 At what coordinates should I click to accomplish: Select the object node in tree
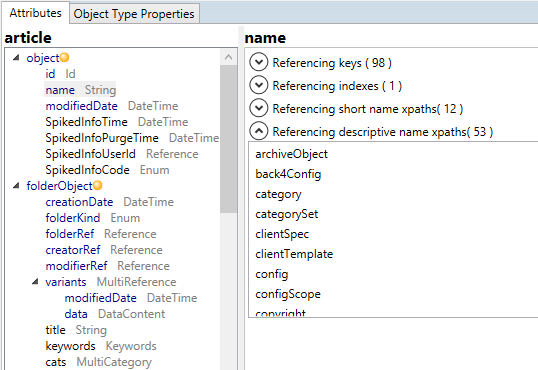pyautogui.click(x=43, y=58)
